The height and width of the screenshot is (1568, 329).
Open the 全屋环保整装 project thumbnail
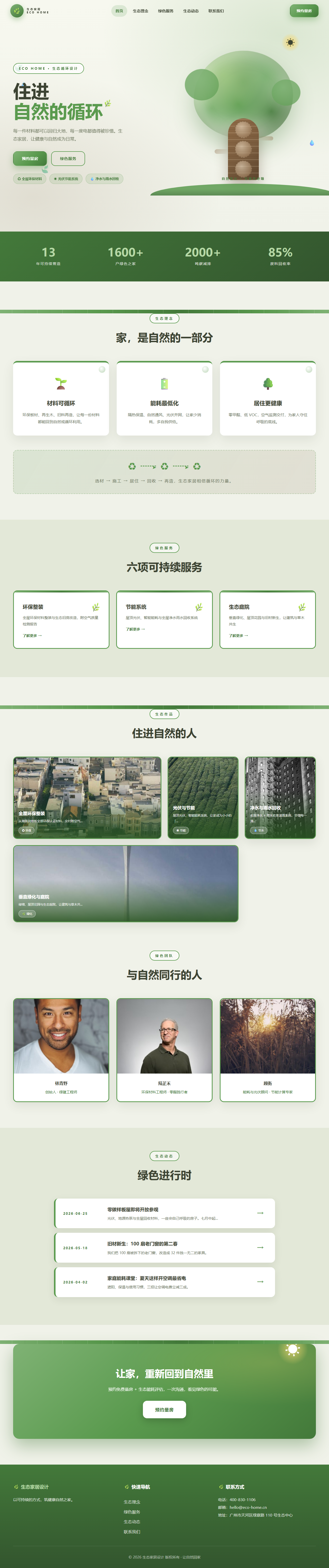coord(87,798)
